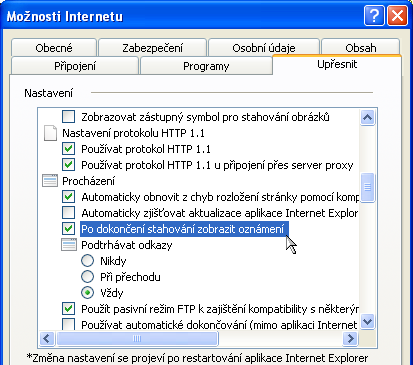The width and height of the screenshot is (413, 365).
Task: Click the scroll down arrow in settings list
Action: 367,322
